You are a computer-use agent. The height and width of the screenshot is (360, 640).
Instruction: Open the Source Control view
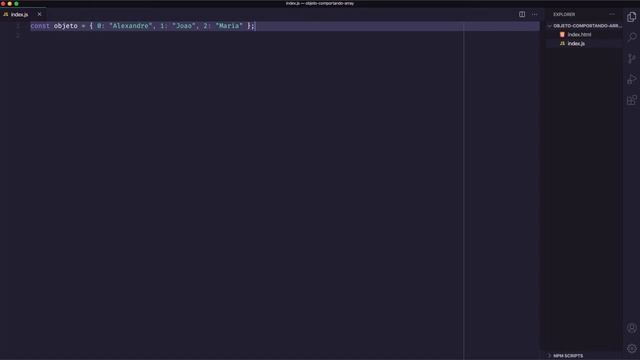coord(631,58)
